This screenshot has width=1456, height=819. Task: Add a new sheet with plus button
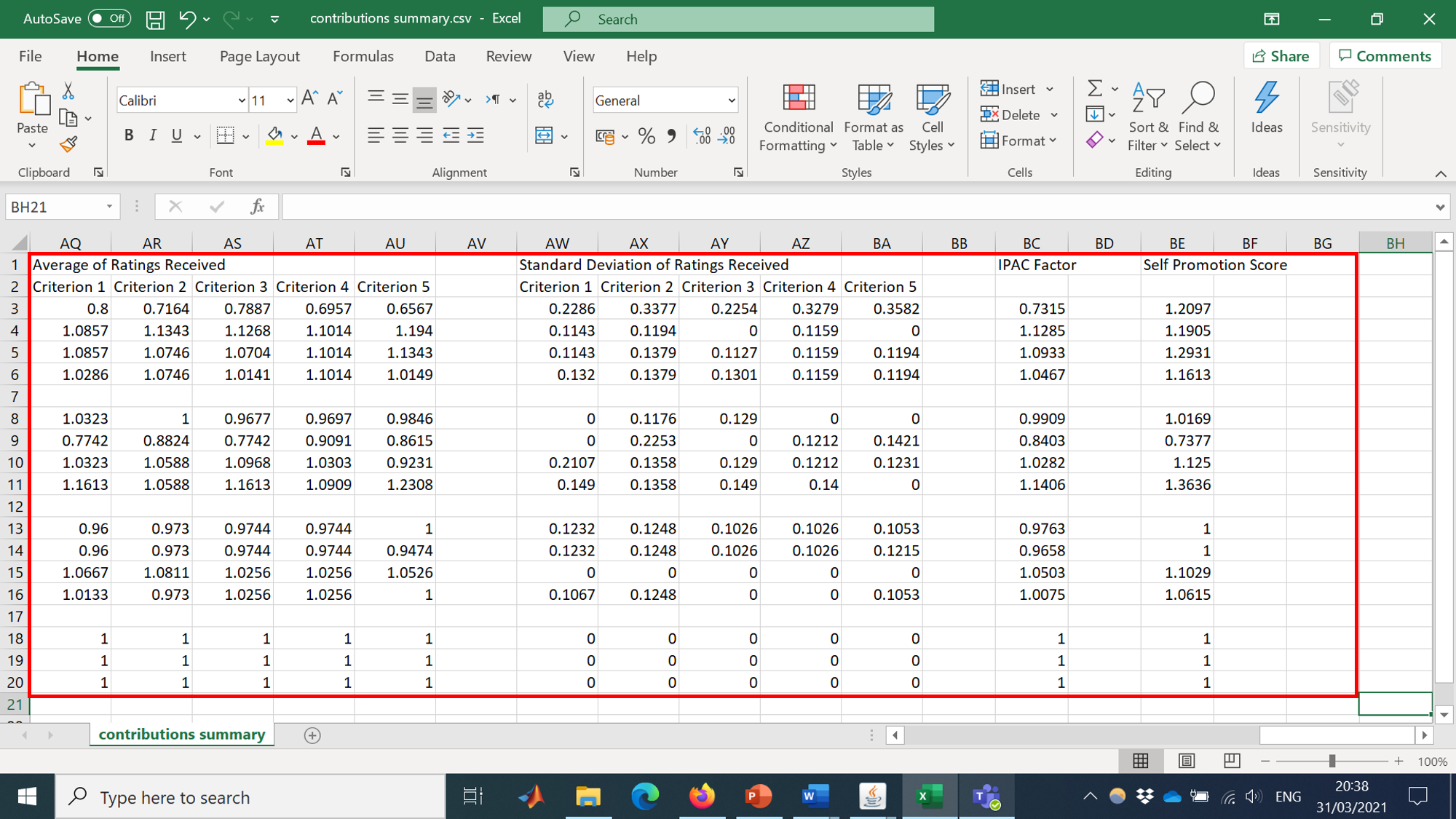[312, 735]
